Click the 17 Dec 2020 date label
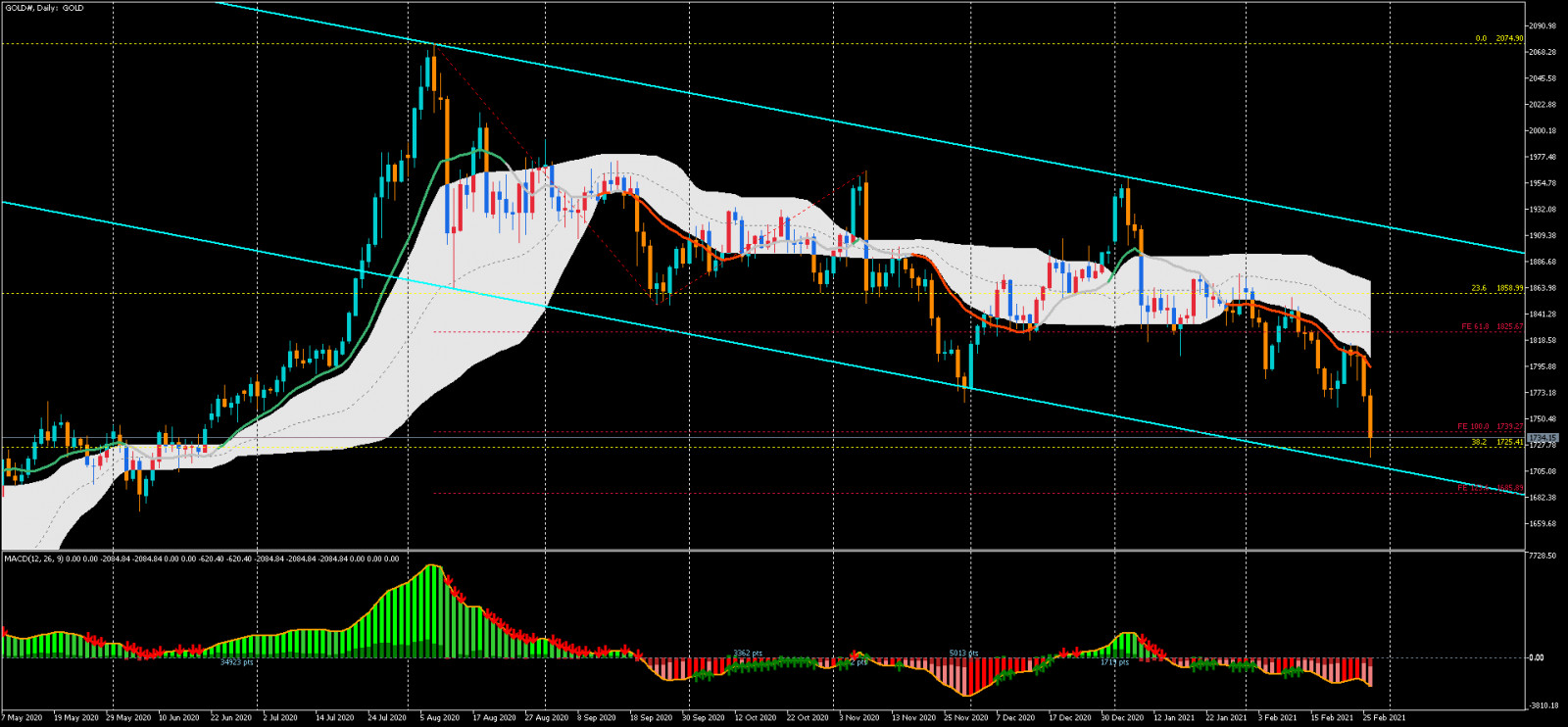Viewport: 1568px width, 727px height. (x=1069, y=718)
